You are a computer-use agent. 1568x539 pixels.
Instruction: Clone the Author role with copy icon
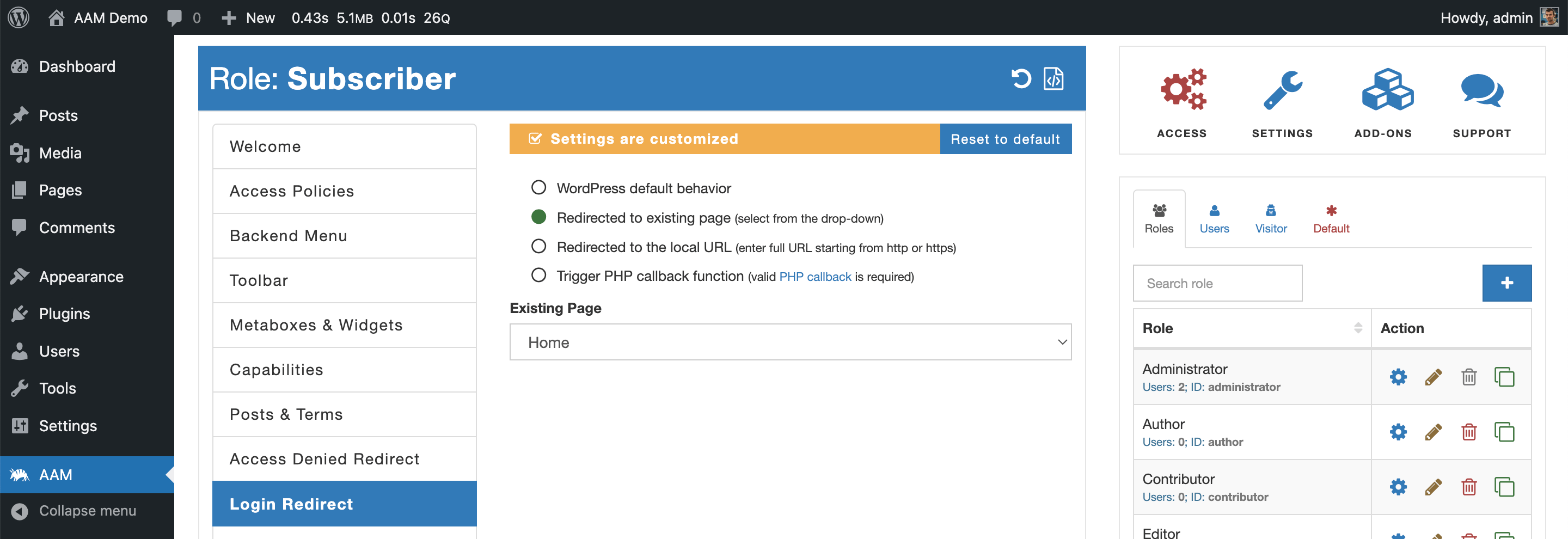pyautogui.click(x=1503, y=432)
